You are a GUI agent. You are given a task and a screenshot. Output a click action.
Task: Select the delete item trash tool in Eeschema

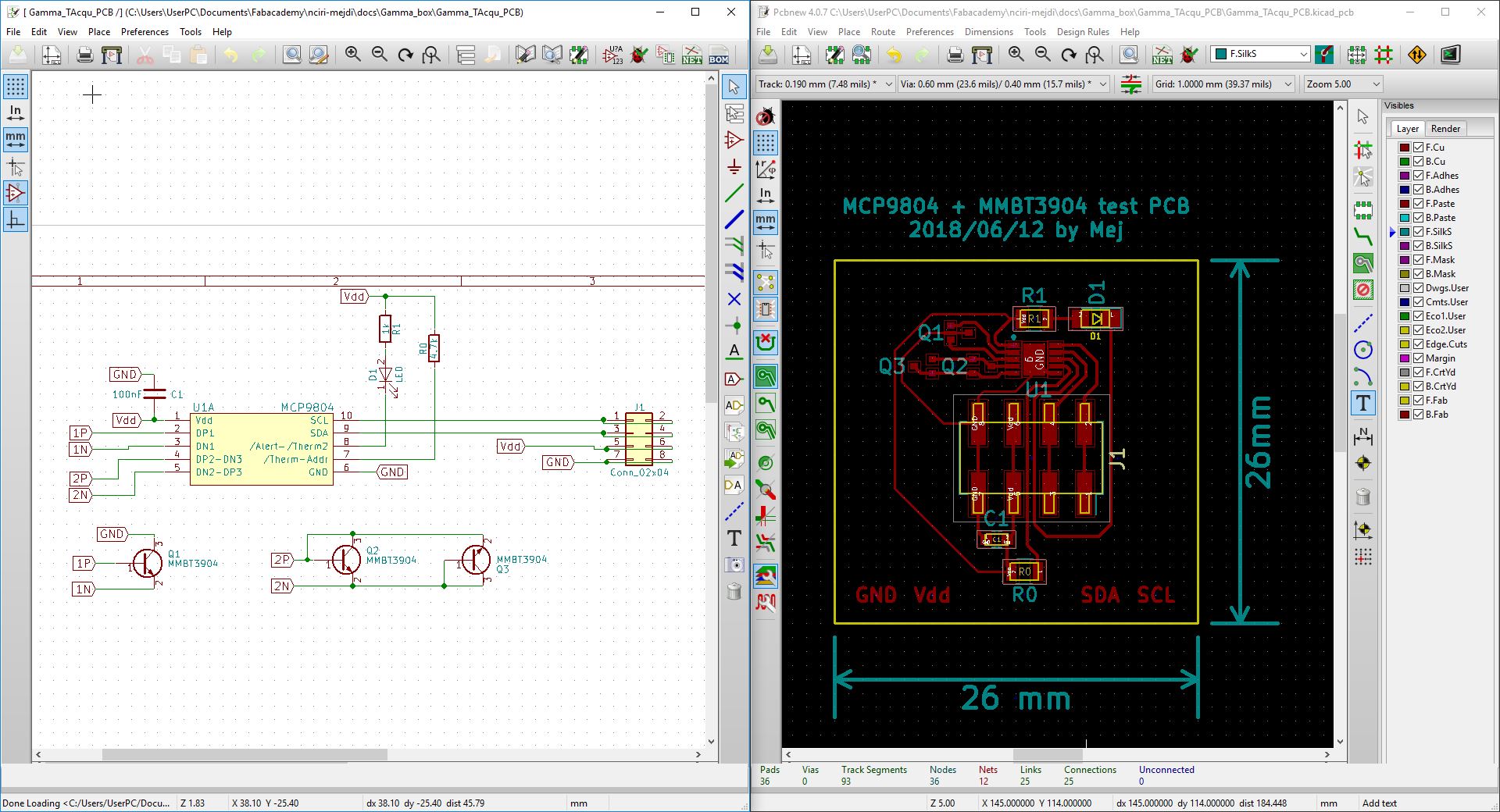click(734, 591)
